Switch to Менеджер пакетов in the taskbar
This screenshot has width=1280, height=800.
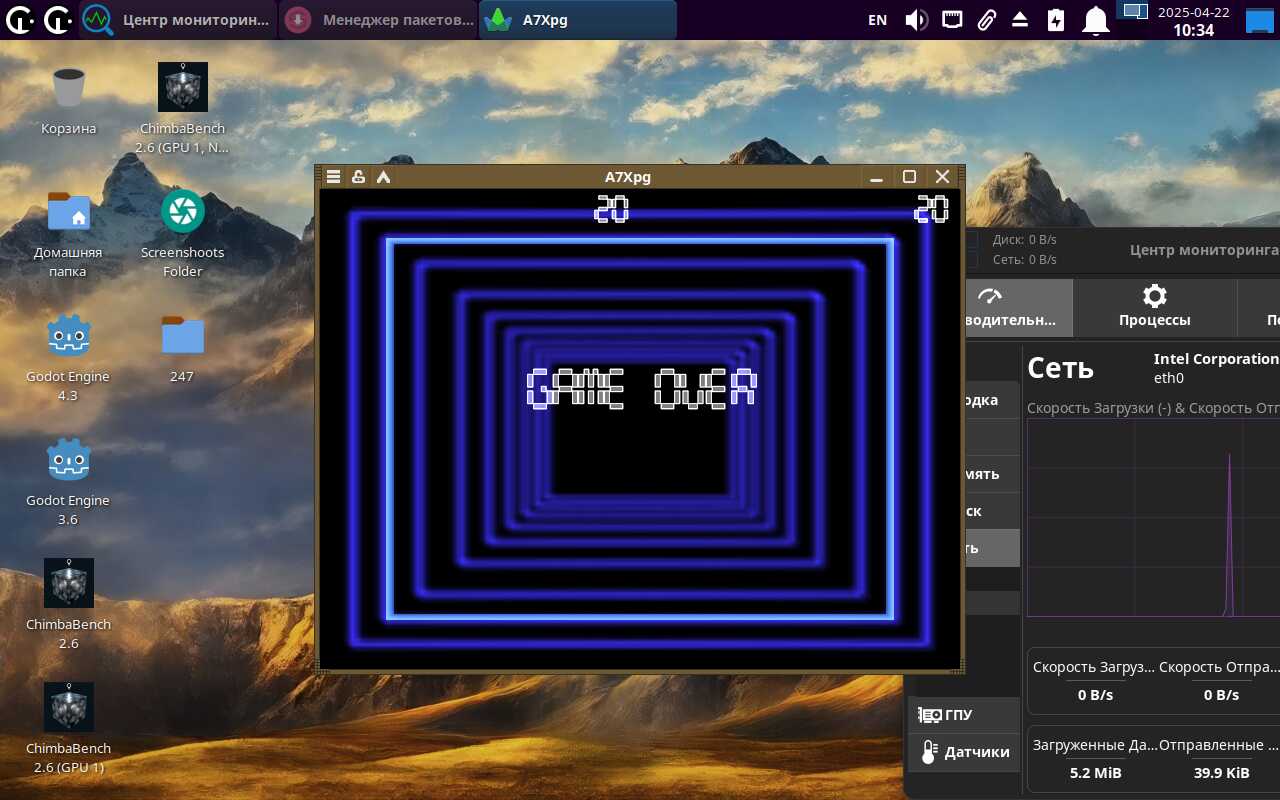point(378,19)
